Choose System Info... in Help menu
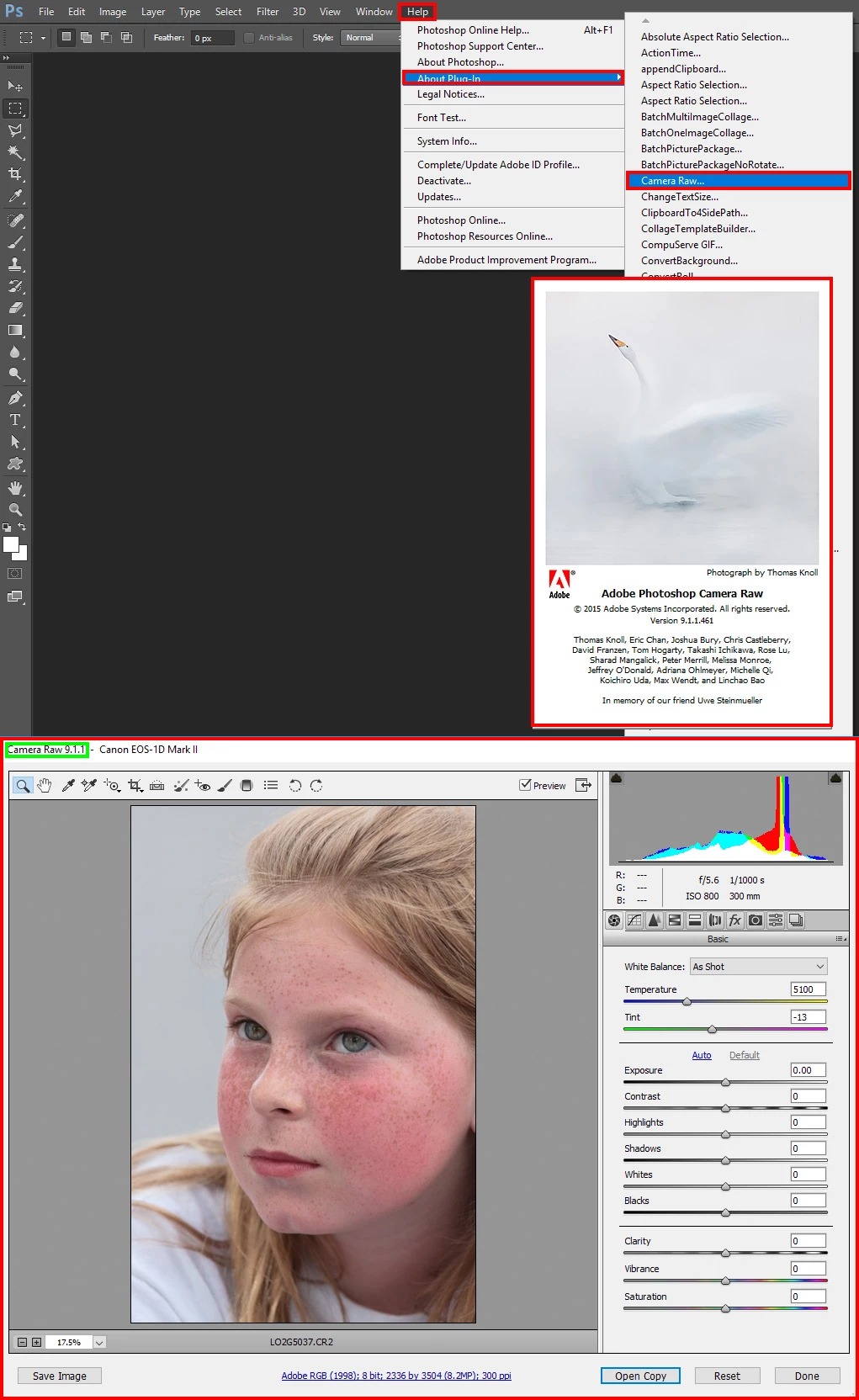859x1400 pixels. [x=448, y=141]
